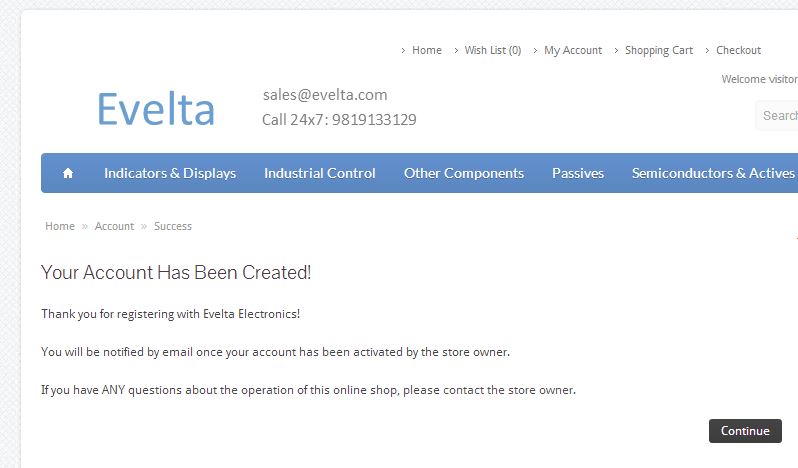The width and height of the screenshot is (798, 468).
Task: Click the Your Account Has Been Created! heading
Action: (176, 272)
